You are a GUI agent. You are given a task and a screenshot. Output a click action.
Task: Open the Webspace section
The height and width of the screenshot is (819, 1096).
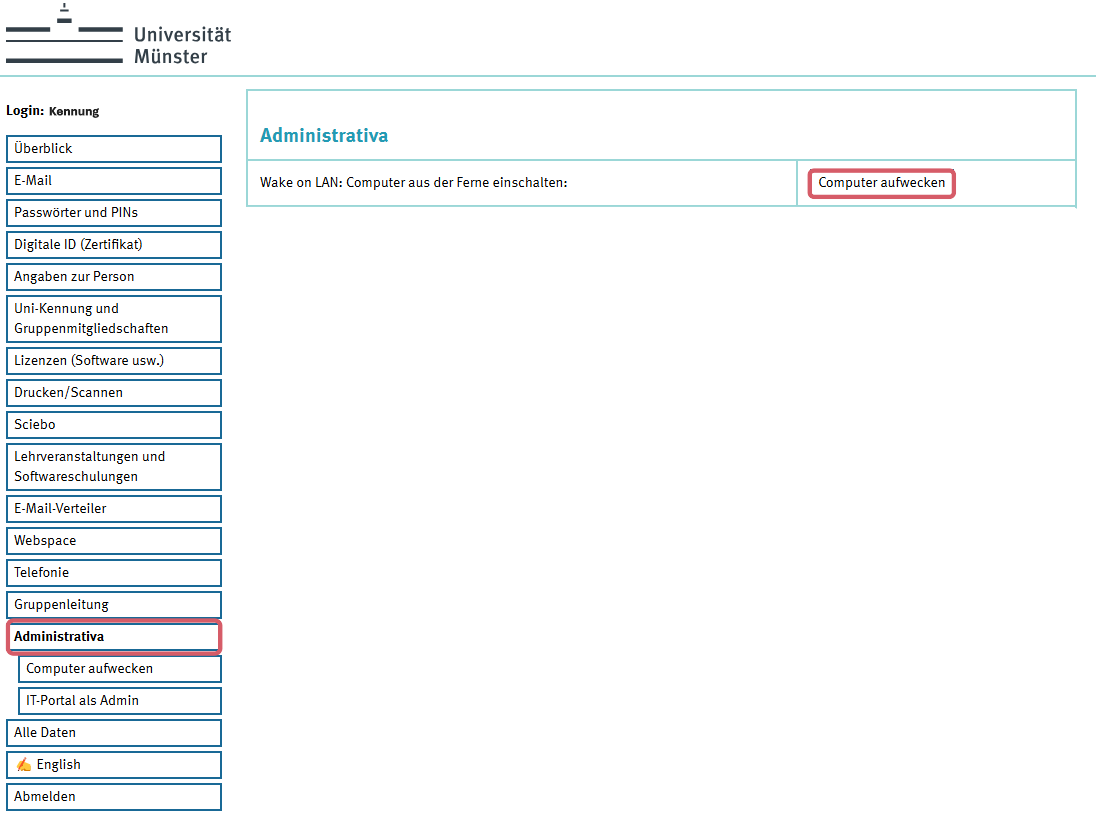point(113,541)
